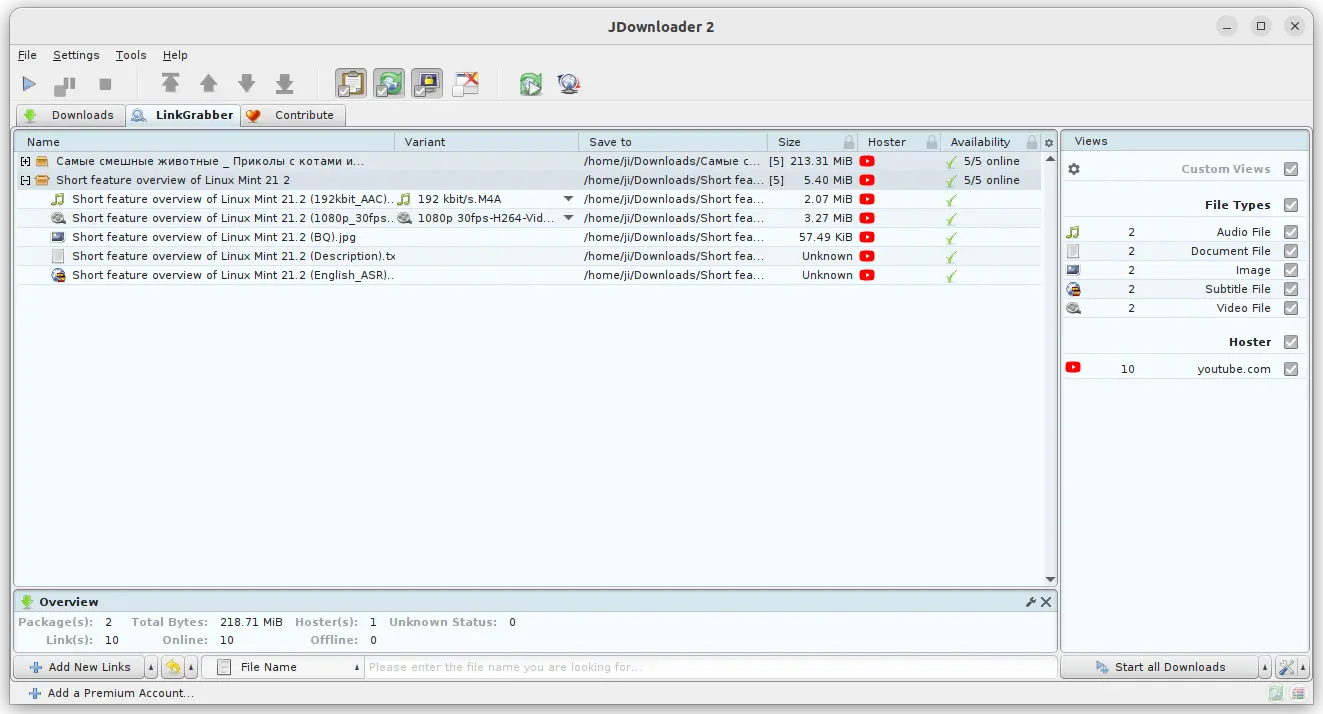This screenshot has height=714, width=1323.
Task: Move selection to bottom with arrow icon
Action: (284, 84)
